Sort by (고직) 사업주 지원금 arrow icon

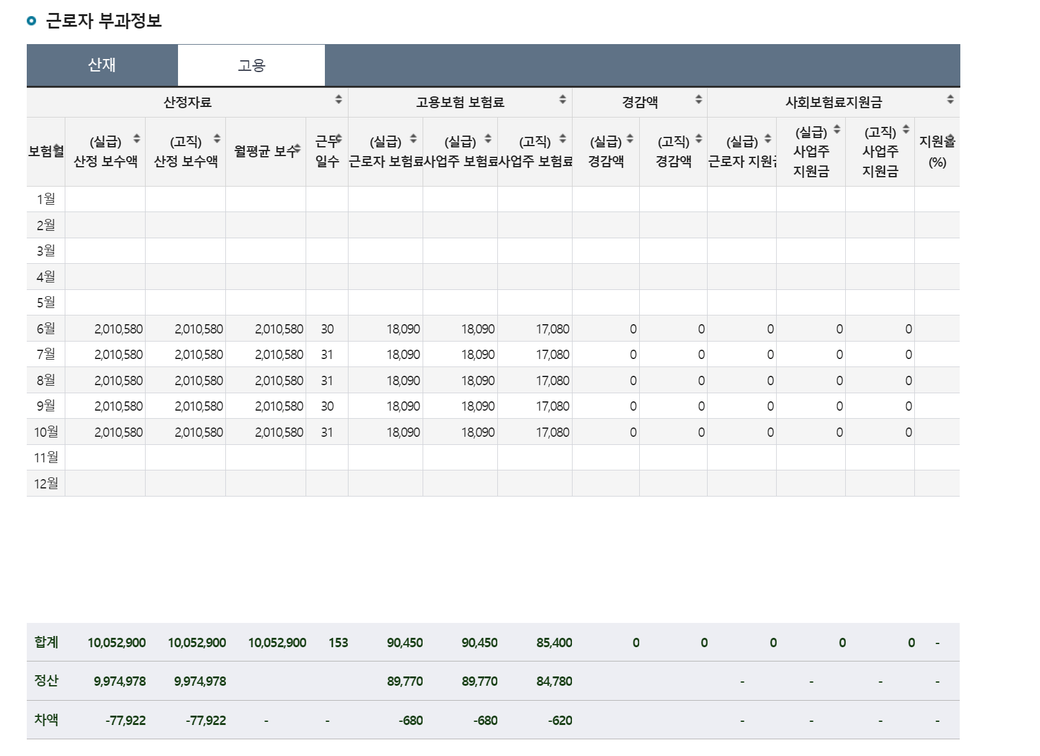click(x=905, y=130)
